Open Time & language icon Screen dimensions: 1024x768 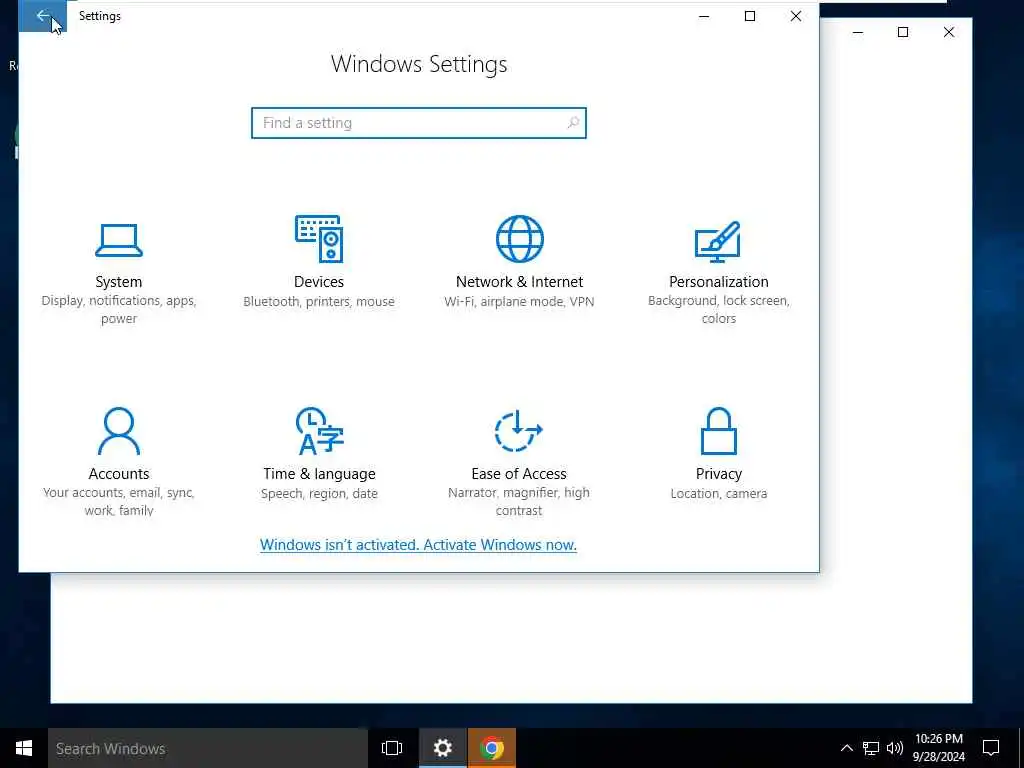[x=319, y=431]
